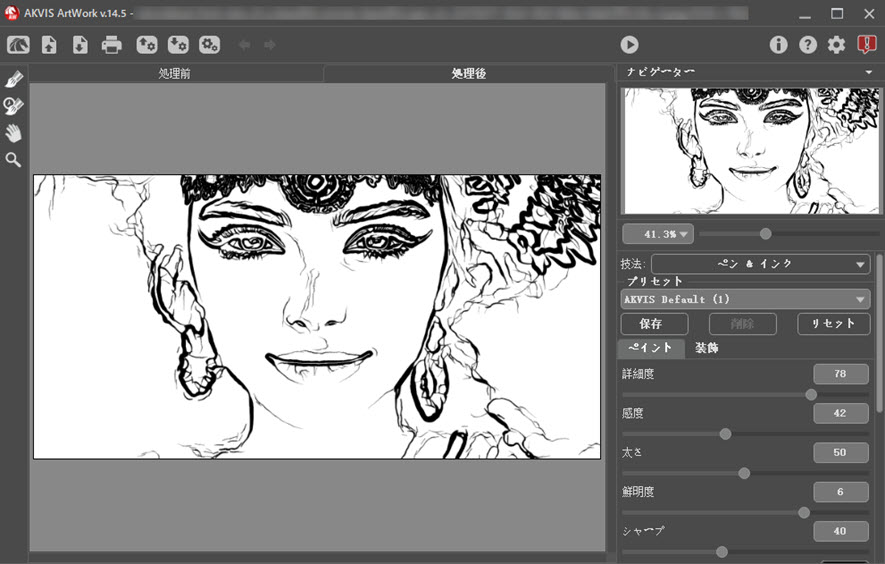The height and width of the screenshot is (564, 885).
Task: Click the 保存 preset button
Action: point(655,324)
